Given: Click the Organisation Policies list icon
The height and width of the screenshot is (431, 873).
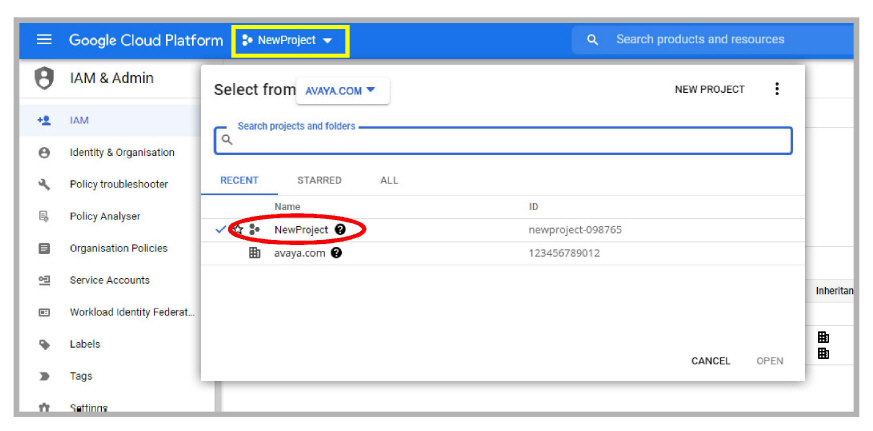Looking at the screenshot, I should tap(44, 248).
